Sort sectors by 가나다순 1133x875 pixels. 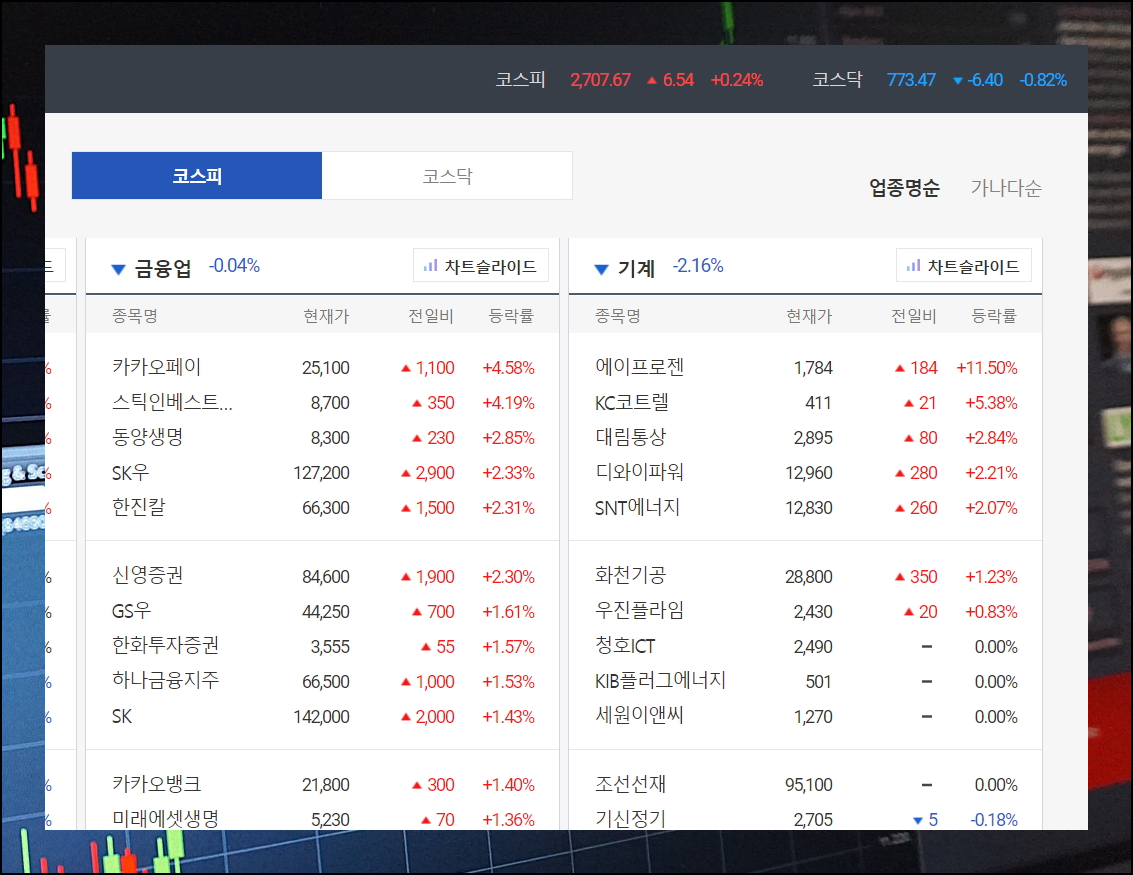1006,188
